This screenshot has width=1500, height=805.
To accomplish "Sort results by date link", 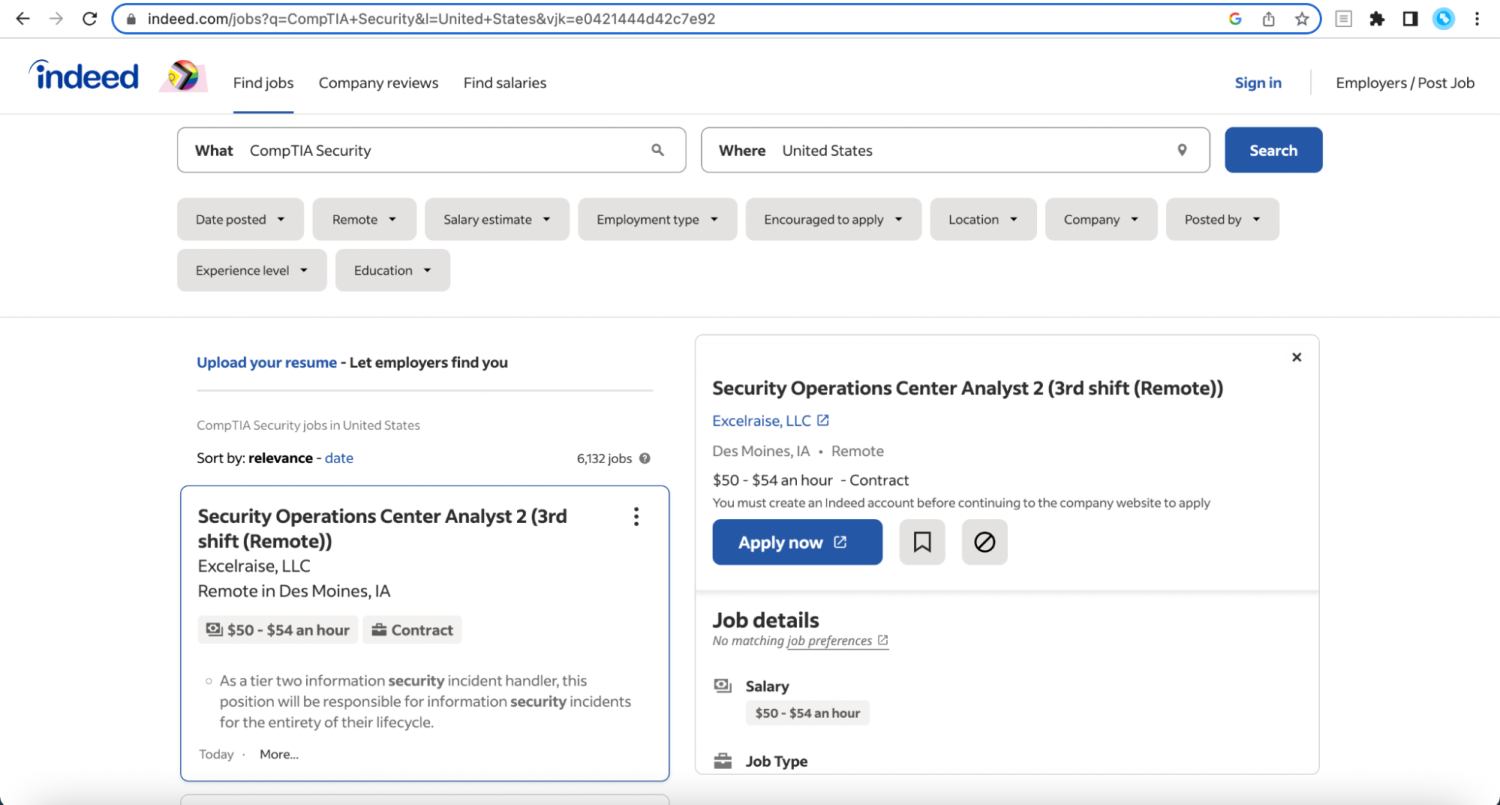I will click(x=339, y=458).
